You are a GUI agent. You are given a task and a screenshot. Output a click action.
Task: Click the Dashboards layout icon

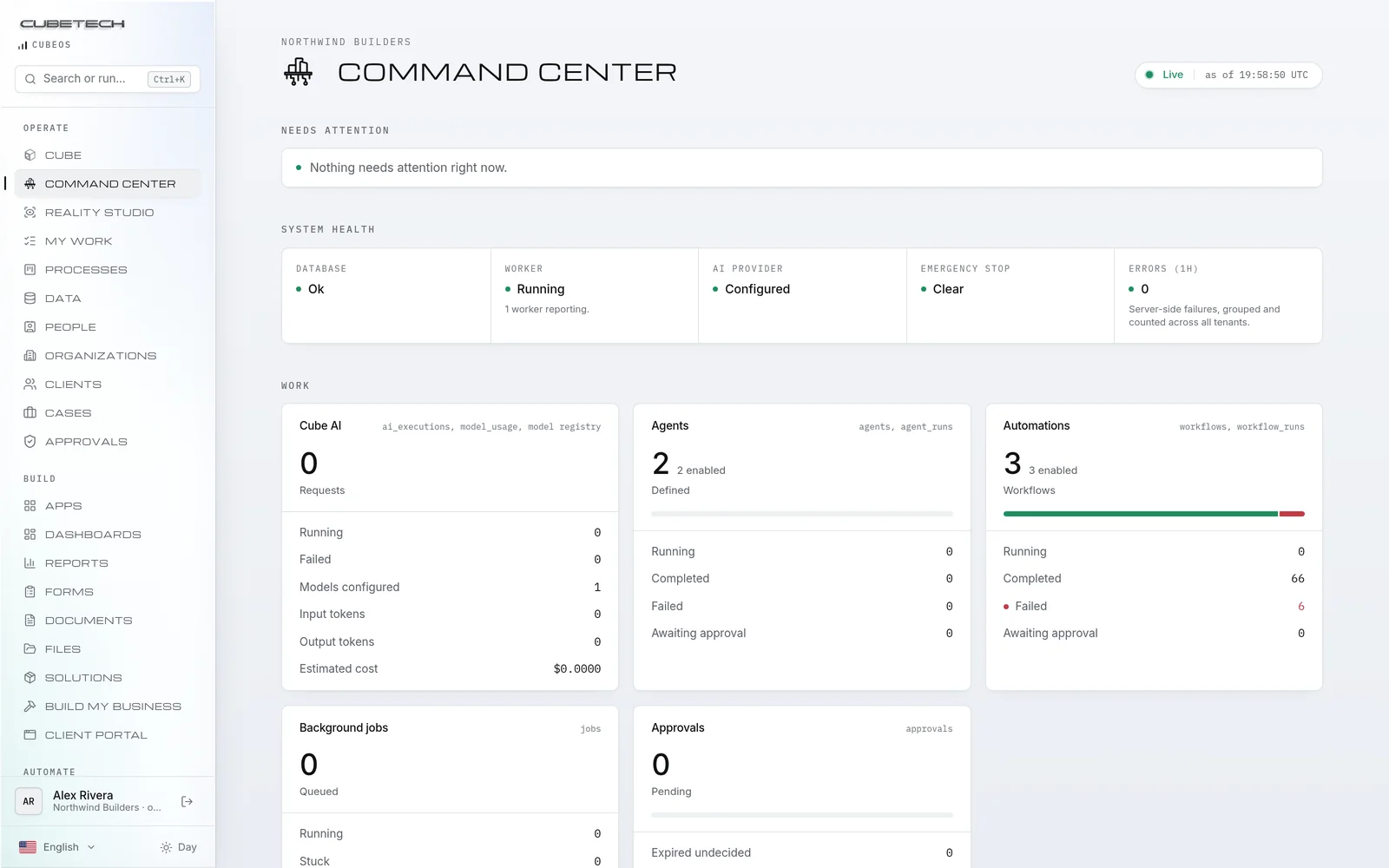(x=30, y=535)
